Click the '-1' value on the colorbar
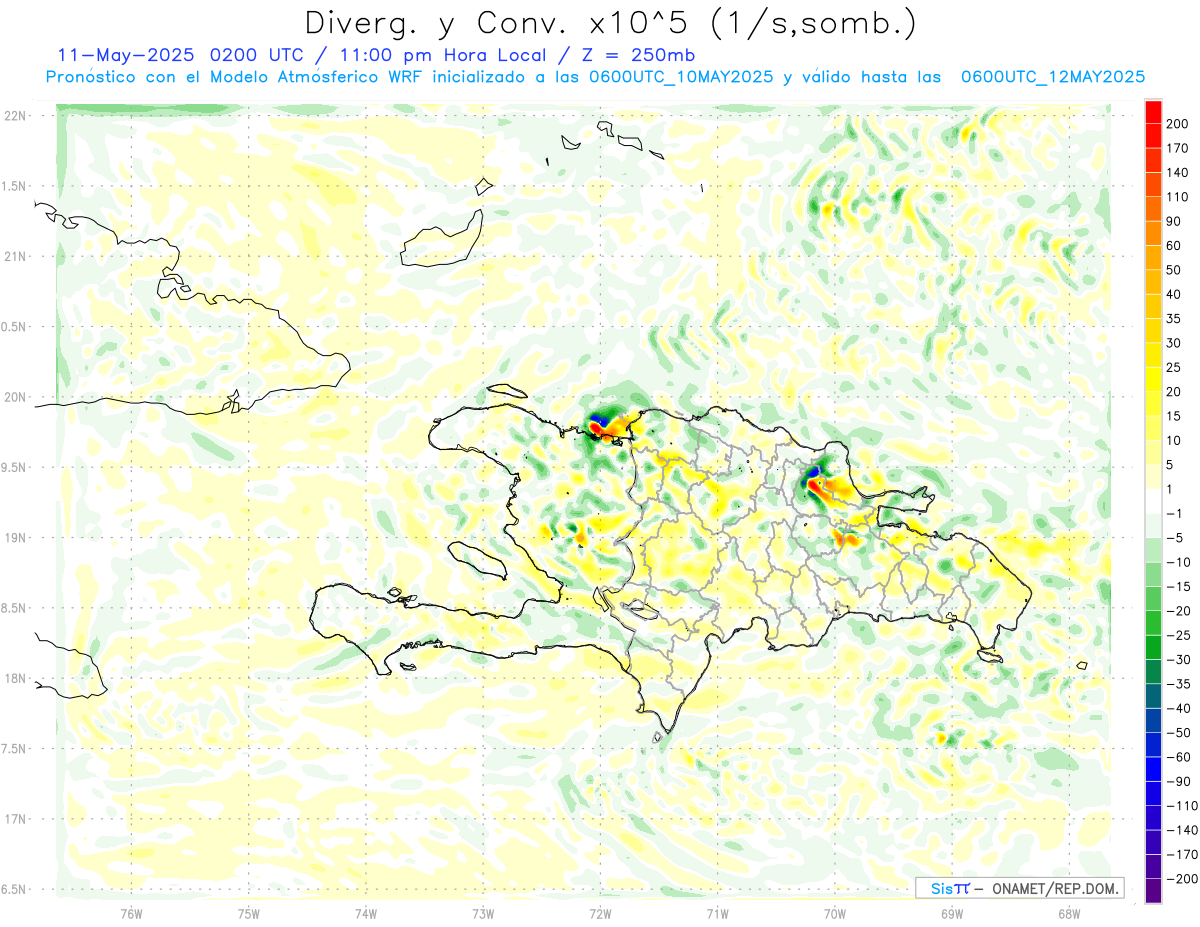Viewport: 1200px width, 927px height. pyautogui.click(x=1172, y=514)
